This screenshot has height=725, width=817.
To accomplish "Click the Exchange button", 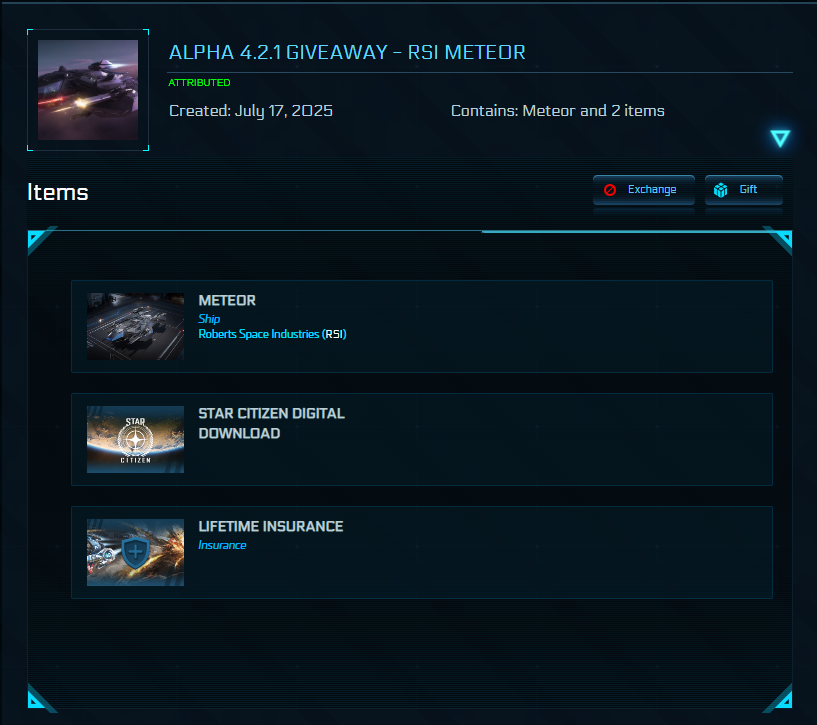I will click(x=643, y=190).
